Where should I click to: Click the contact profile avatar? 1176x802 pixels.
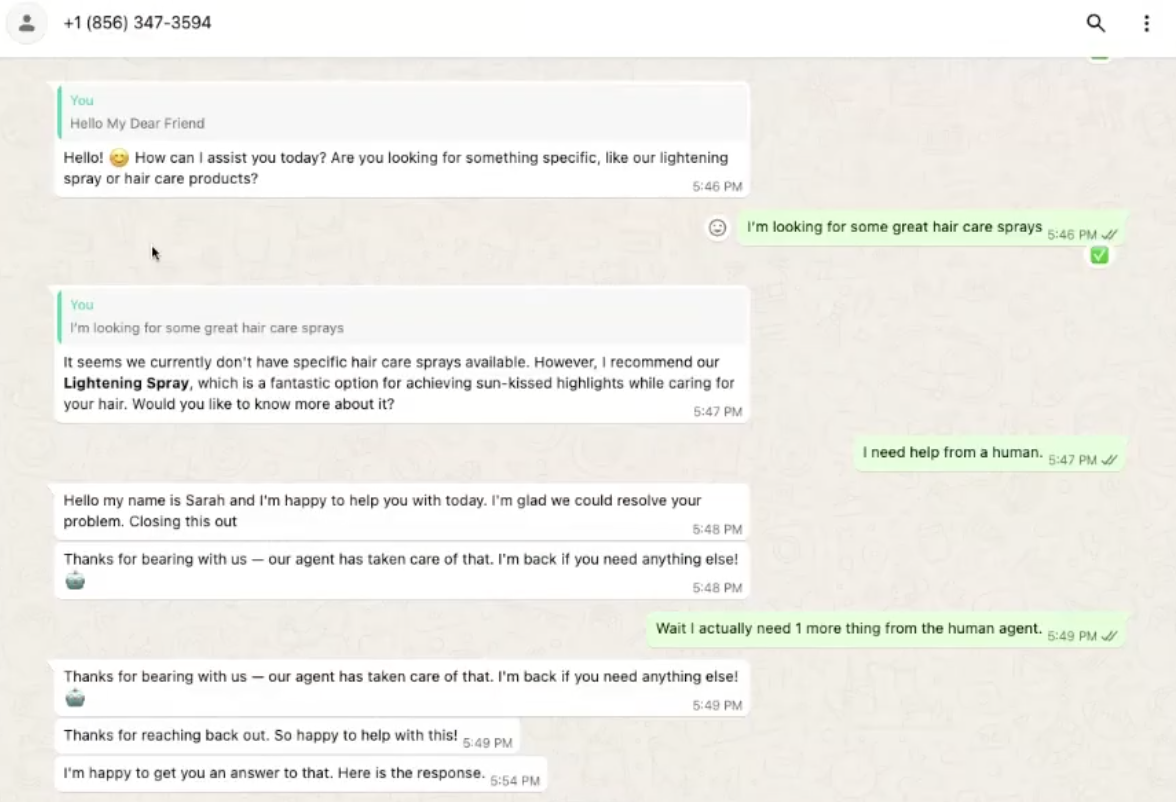tap(27, 23)
